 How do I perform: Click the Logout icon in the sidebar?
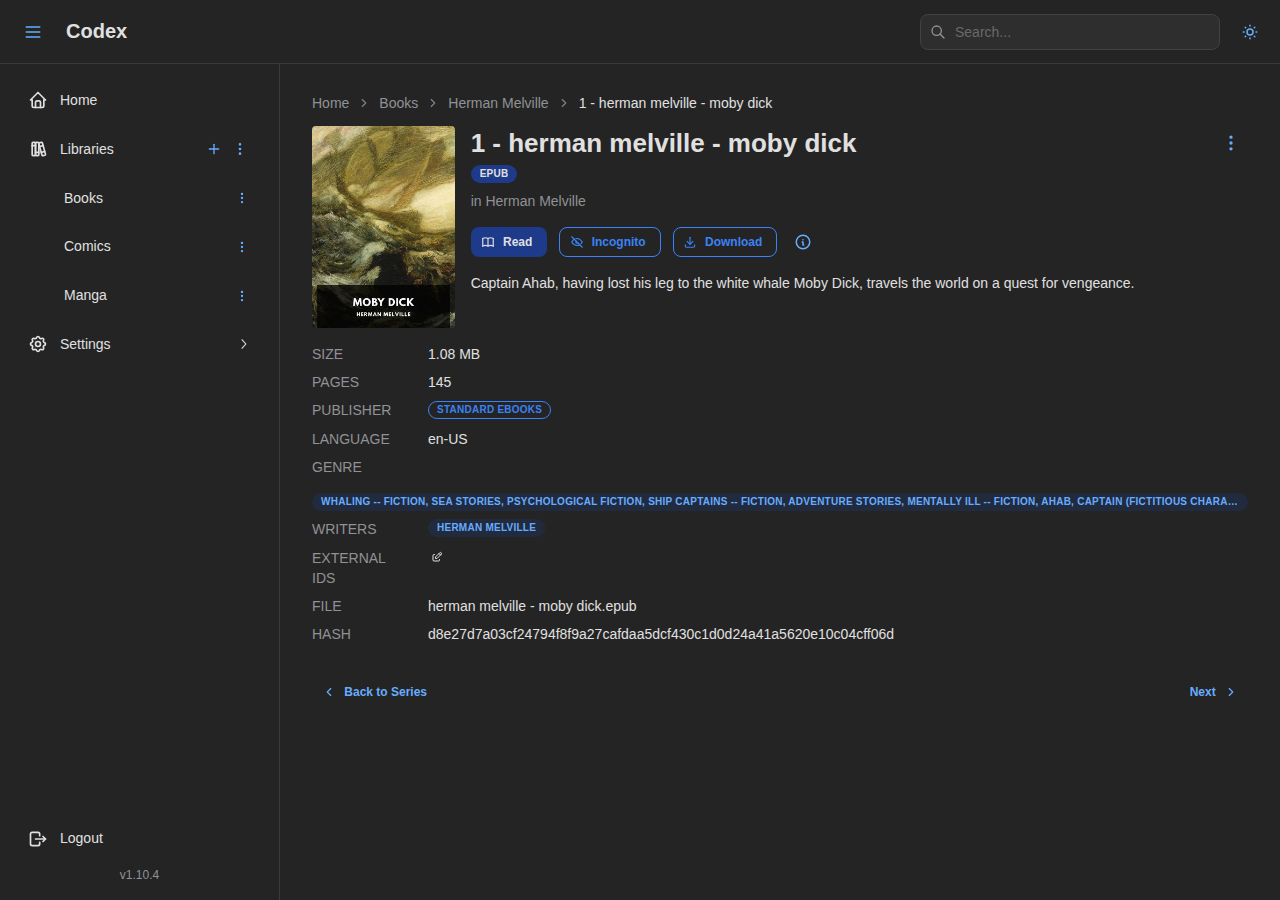[x=37, y=838]
